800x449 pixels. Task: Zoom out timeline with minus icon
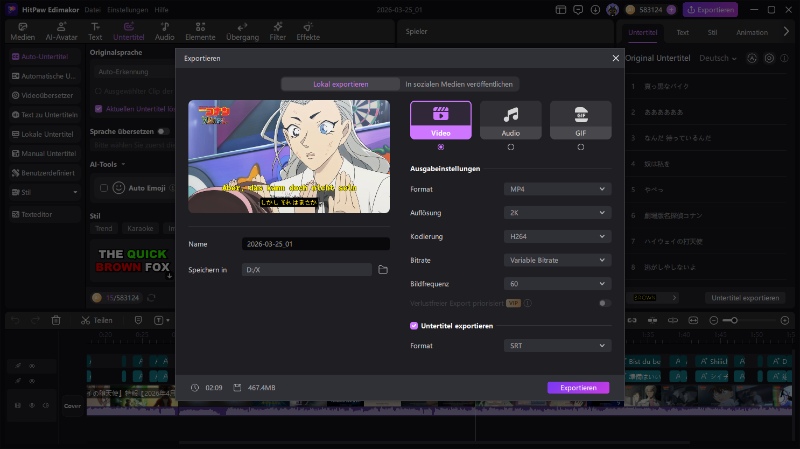tap(714, 320)
